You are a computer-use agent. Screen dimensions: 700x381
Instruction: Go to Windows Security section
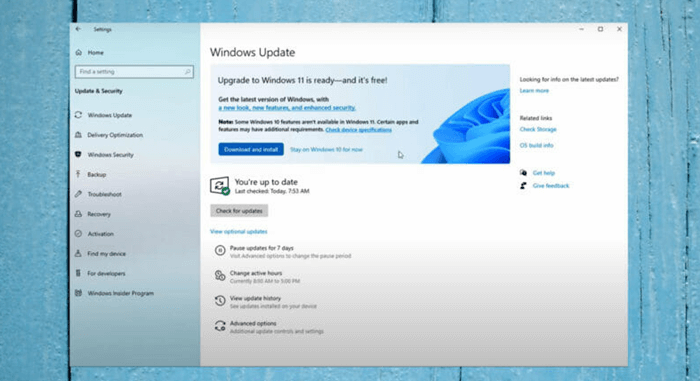(111, 155)
